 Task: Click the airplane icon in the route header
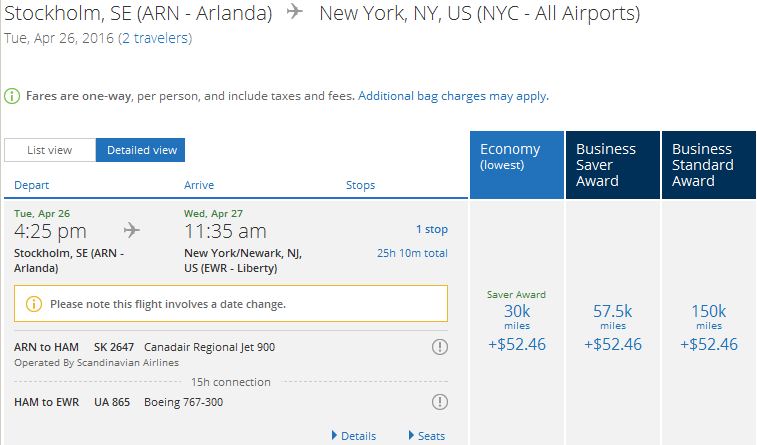295,13
